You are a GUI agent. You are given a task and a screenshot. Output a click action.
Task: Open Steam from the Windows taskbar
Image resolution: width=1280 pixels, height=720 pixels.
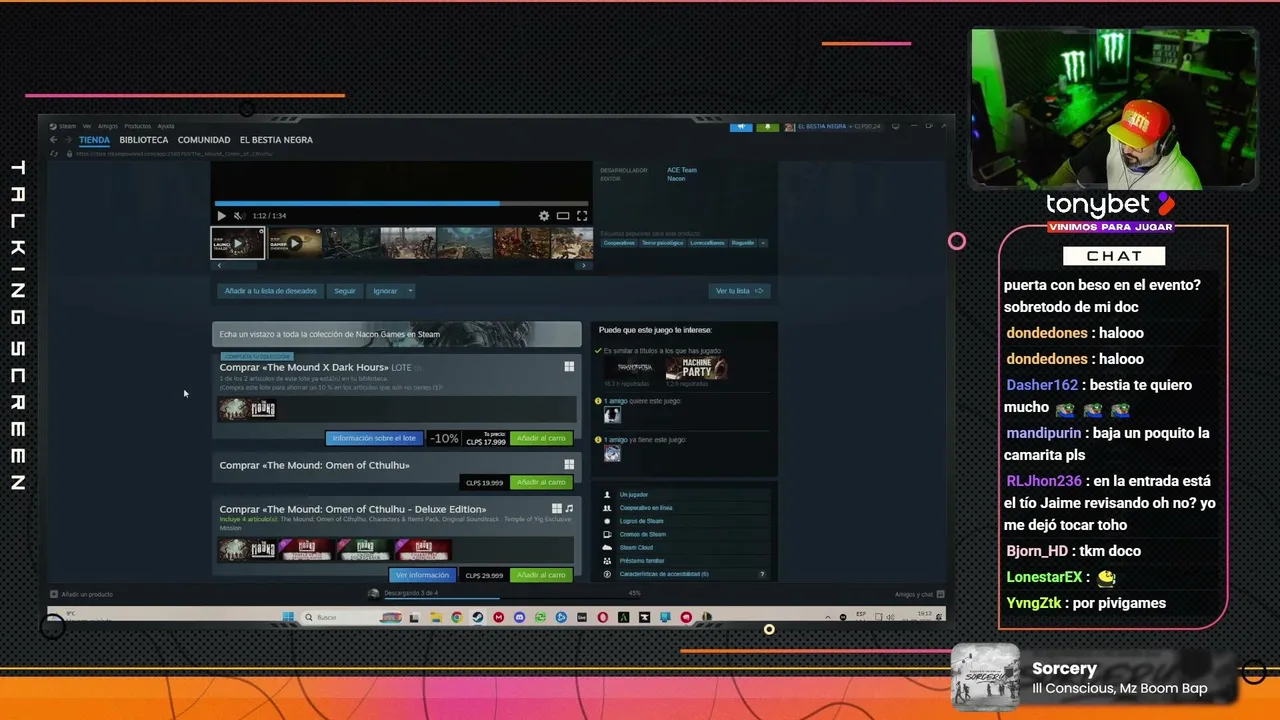click(477, 617)
